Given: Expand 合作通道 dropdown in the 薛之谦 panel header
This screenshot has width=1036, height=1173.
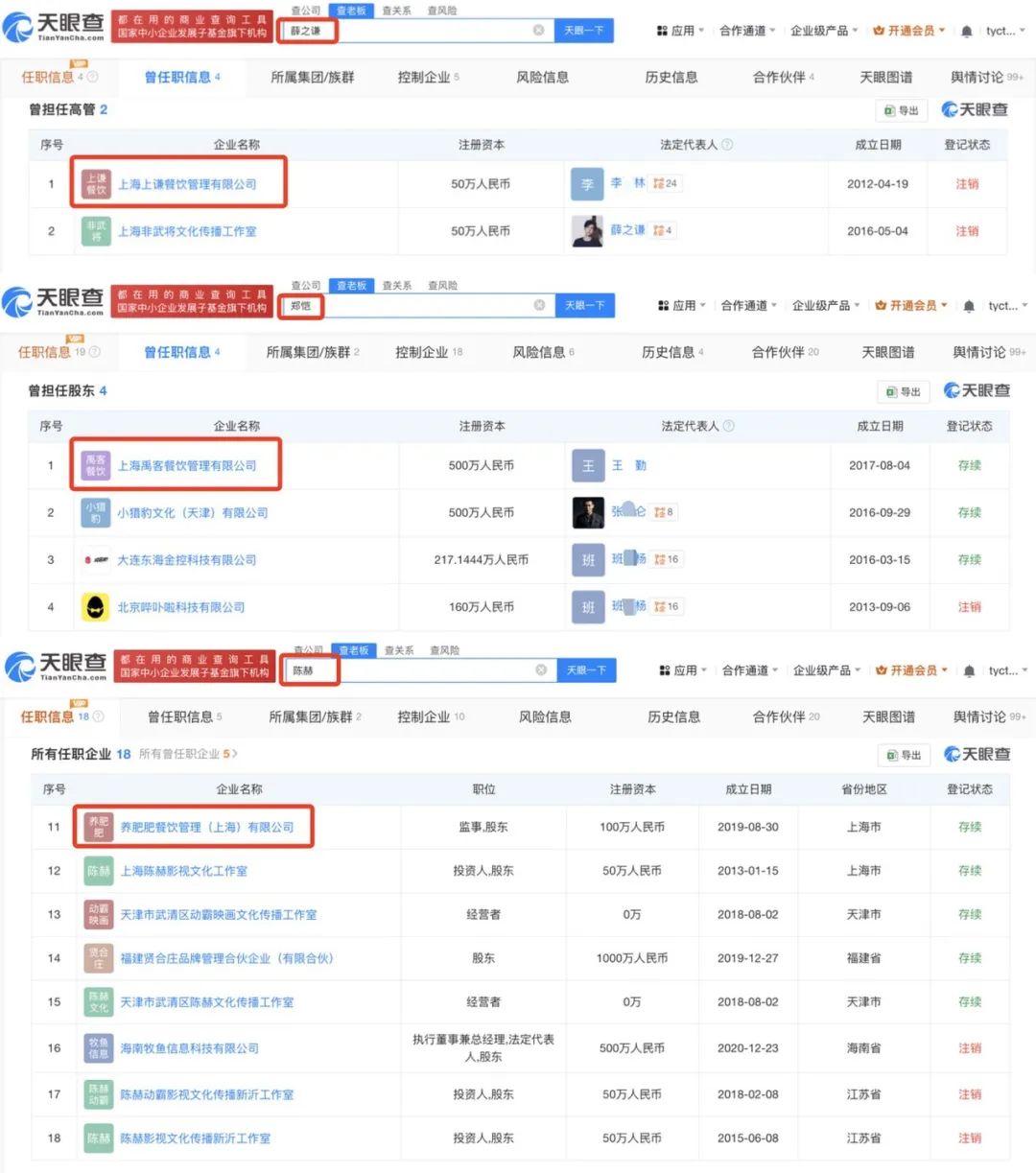Looking at the screenshot, I should tap(747, 31).
